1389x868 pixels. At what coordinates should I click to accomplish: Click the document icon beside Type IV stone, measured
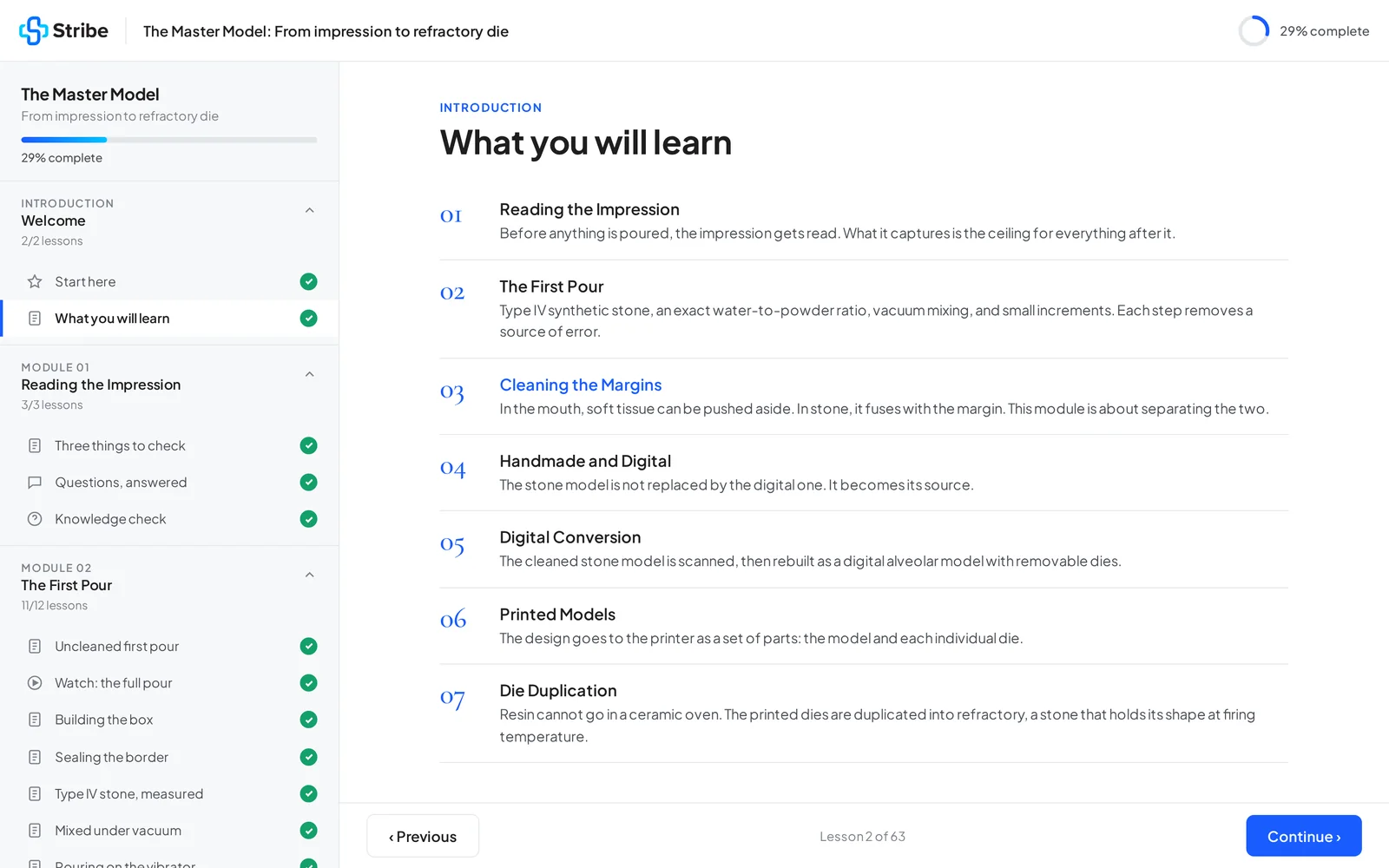tap(35, 793)
